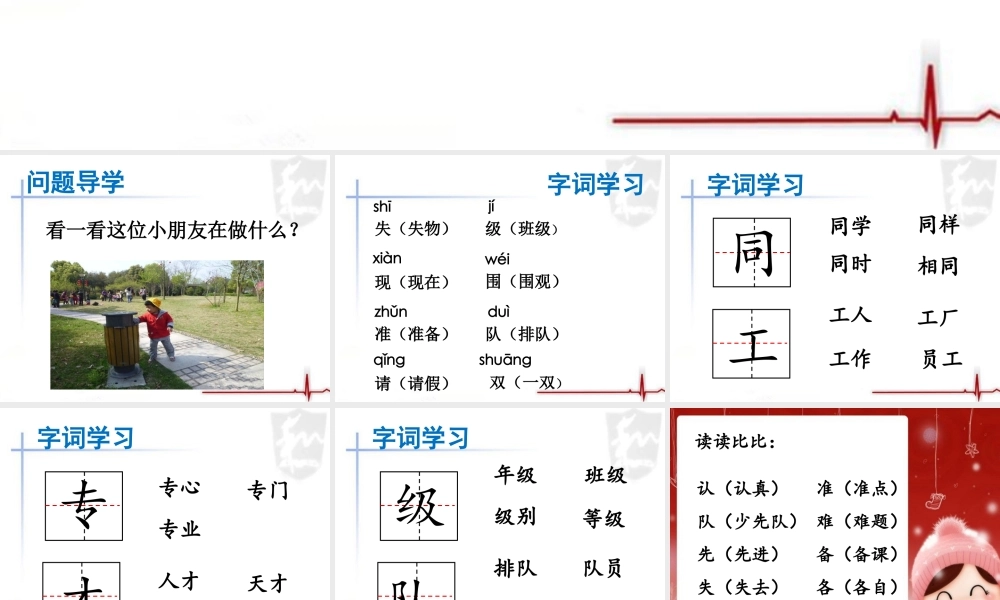The width and height of the screenshot is (1000, 600).
Task: Click the word 队员
Action: pyautogui.click(x=603, y=567)
